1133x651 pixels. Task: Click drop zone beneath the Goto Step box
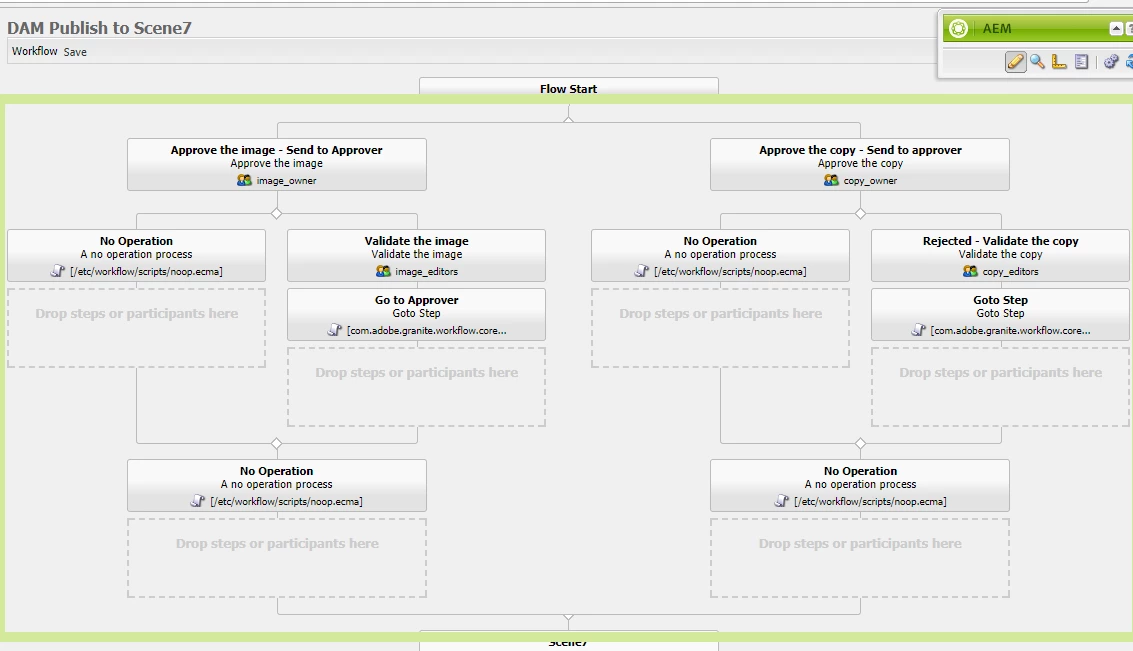[x=1000, y=387]
